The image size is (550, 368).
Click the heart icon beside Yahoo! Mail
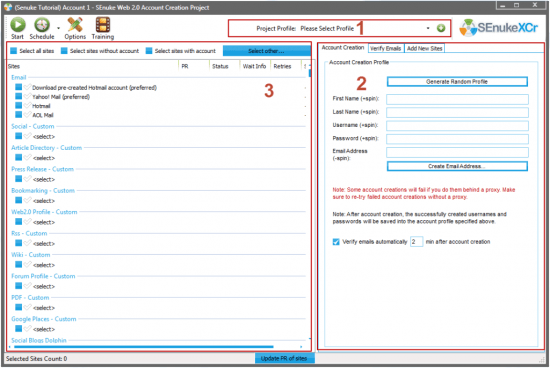28,96
